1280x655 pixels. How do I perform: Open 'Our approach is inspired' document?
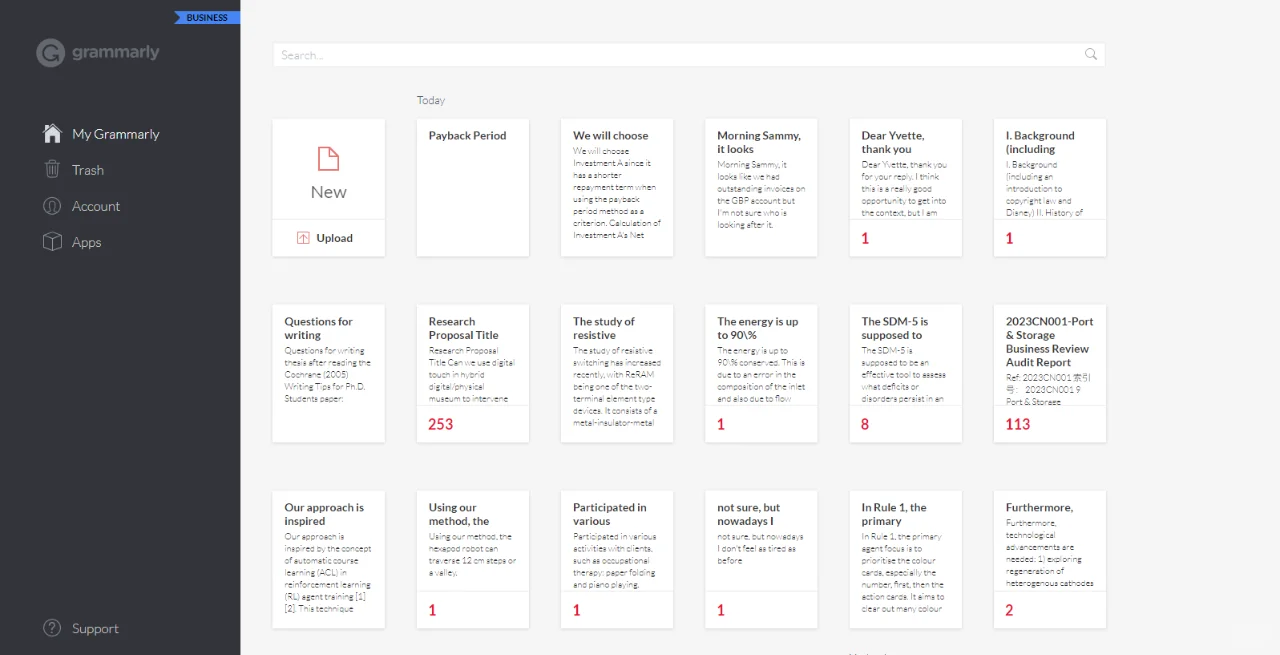point(329,559)
